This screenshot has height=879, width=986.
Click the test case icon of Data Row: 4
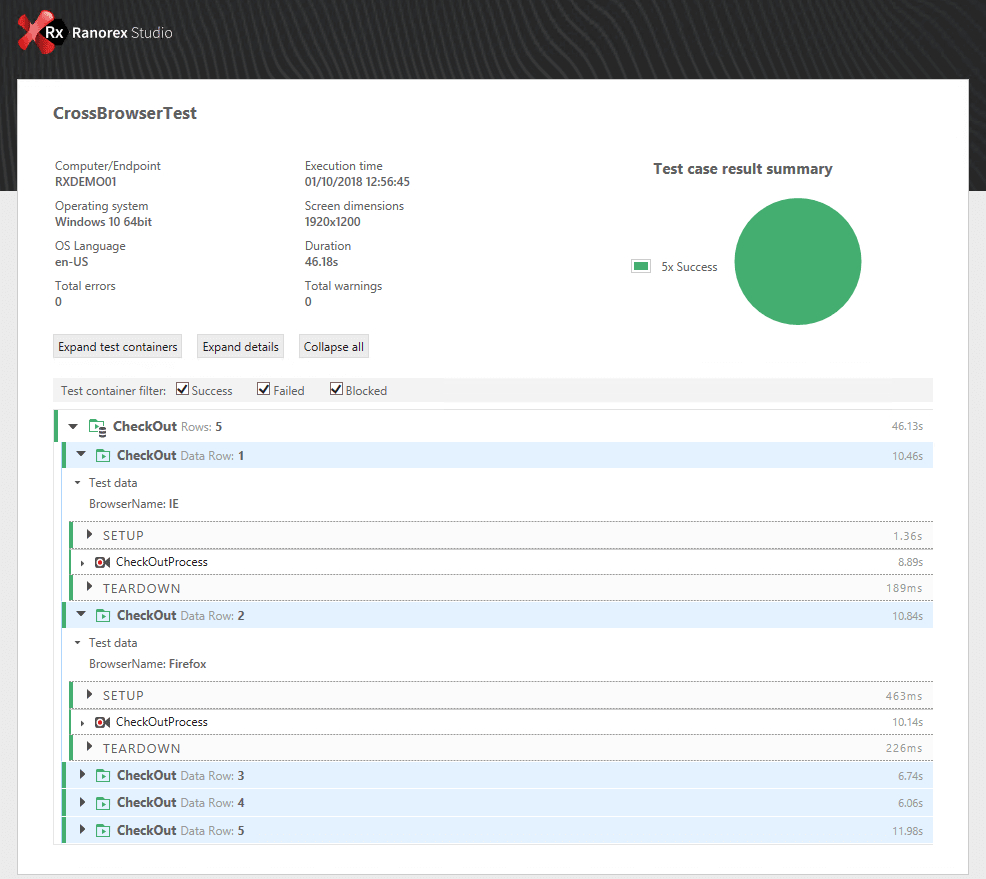coord(102,803)
